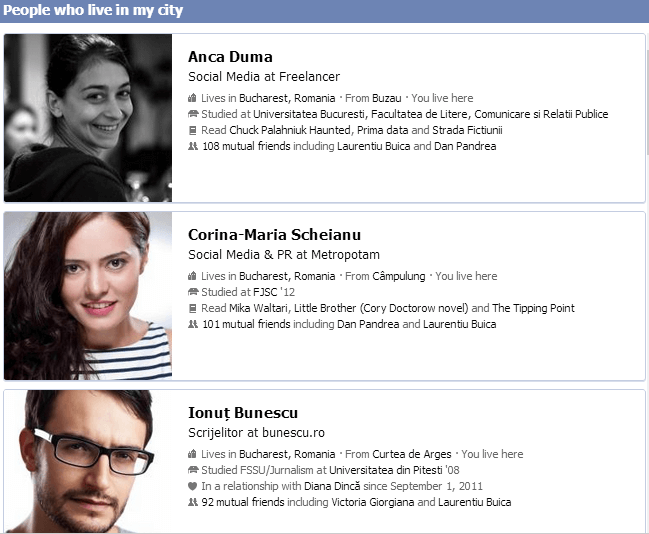Open the Chuck Palahniuk Haunted book link
This screenshot has height=534, width=649.
(x=290, y=130)
